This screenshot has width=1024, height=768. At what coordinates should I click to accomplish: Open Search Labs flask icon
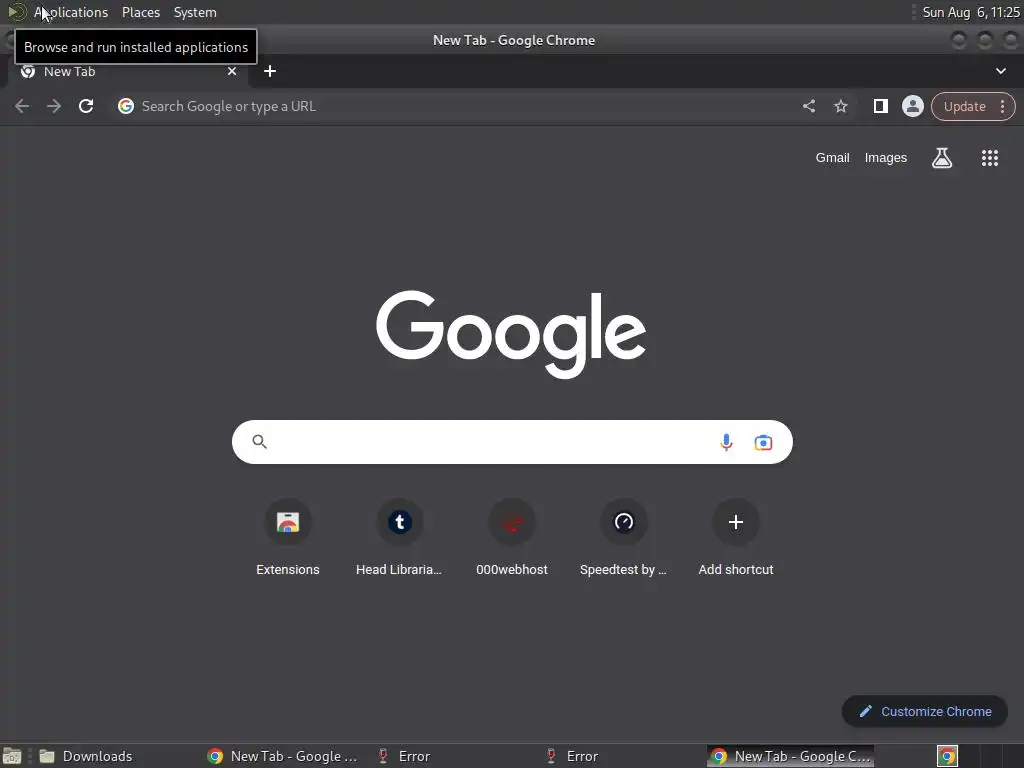click(942, 157)
